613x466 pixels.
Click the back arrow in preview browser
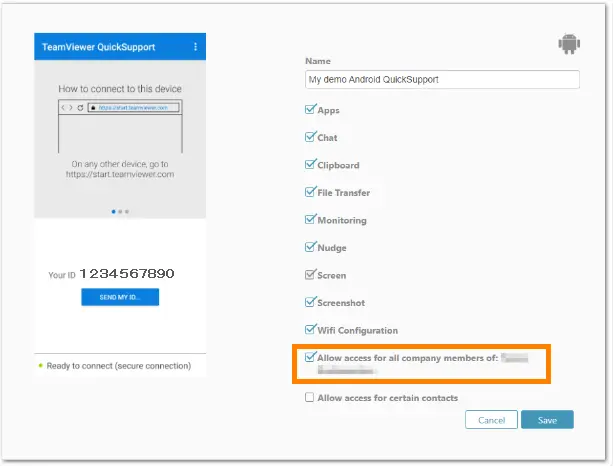[63, 108]
